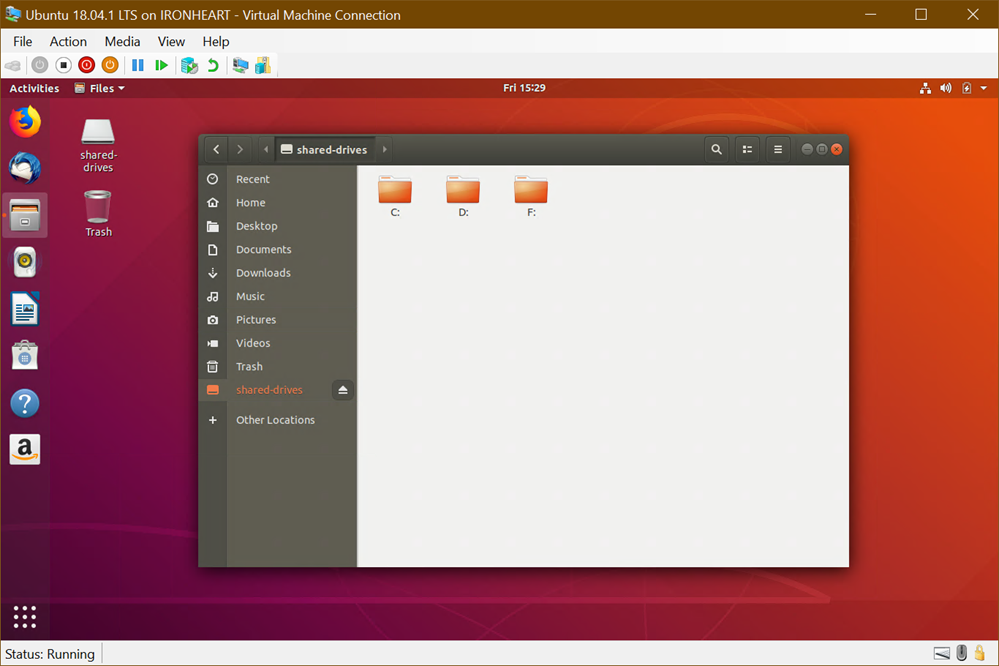The height and width of the screenshot is (666, 999).
Task: Click the green Reset/Resume play icon
Action: click(161, 65)
